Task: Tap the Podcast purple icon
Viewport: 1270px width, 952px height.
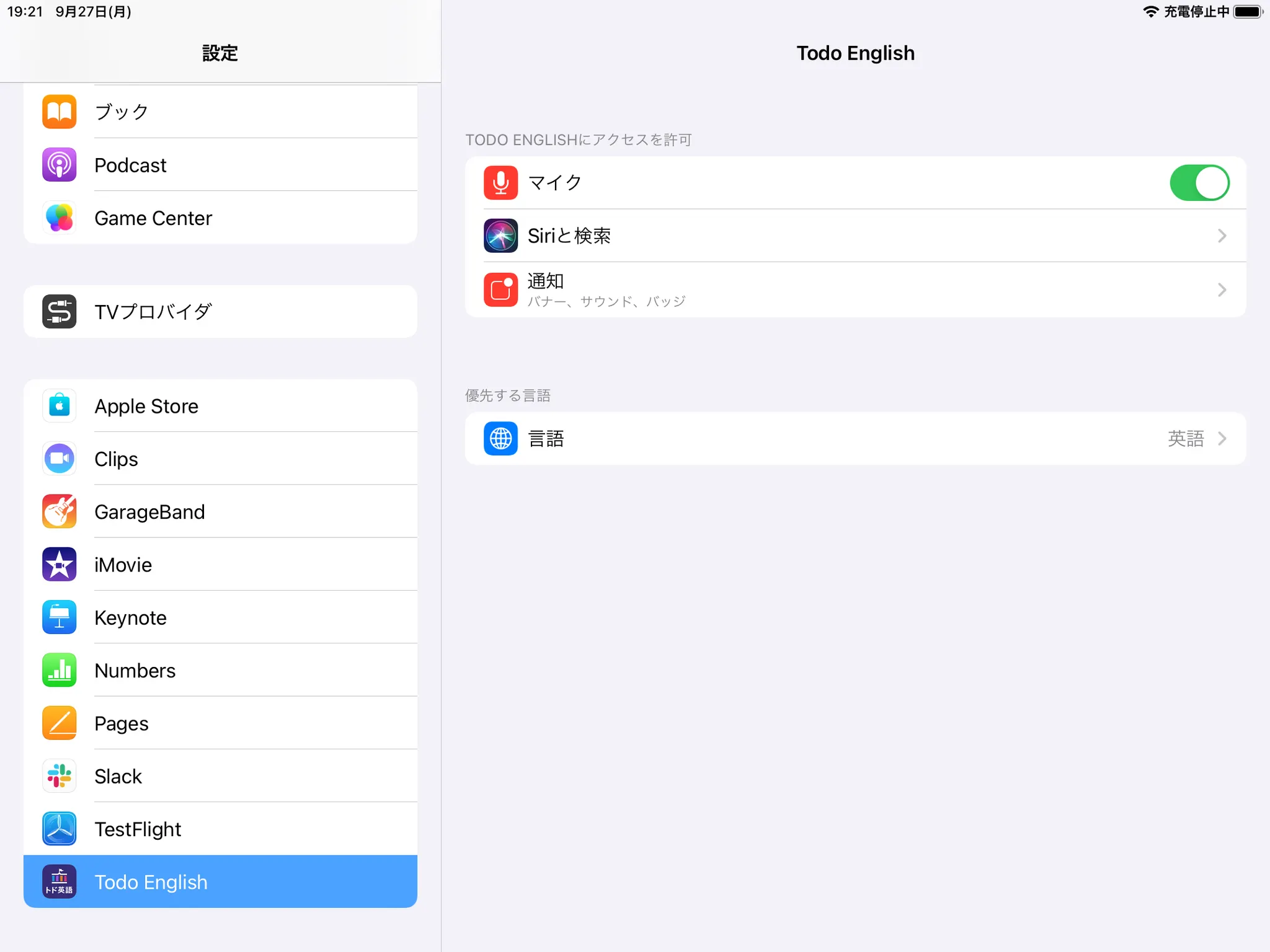Action: [x=59, y=165]
